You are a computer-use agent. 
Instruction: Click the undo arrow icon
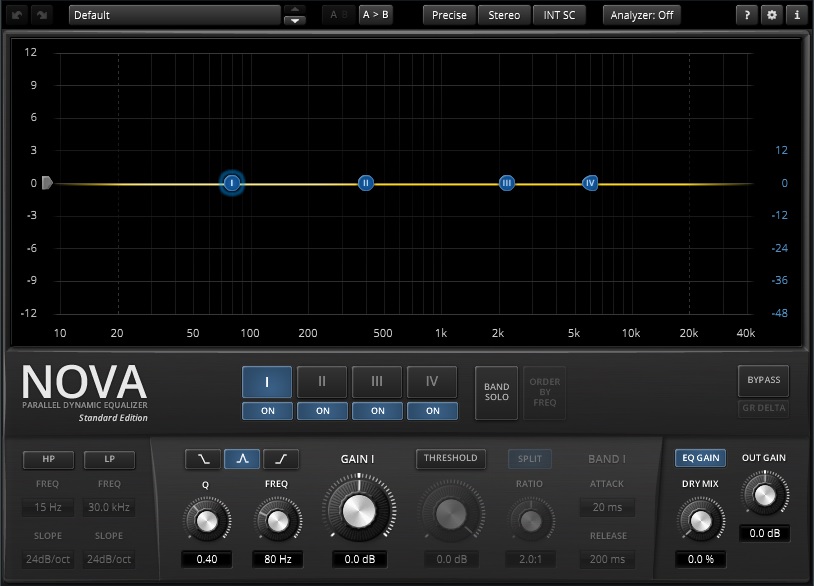17,15
